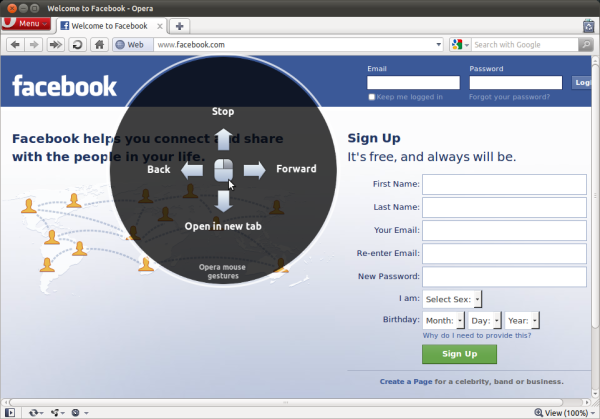Open the birthday Year dropdown

point(522,320)
